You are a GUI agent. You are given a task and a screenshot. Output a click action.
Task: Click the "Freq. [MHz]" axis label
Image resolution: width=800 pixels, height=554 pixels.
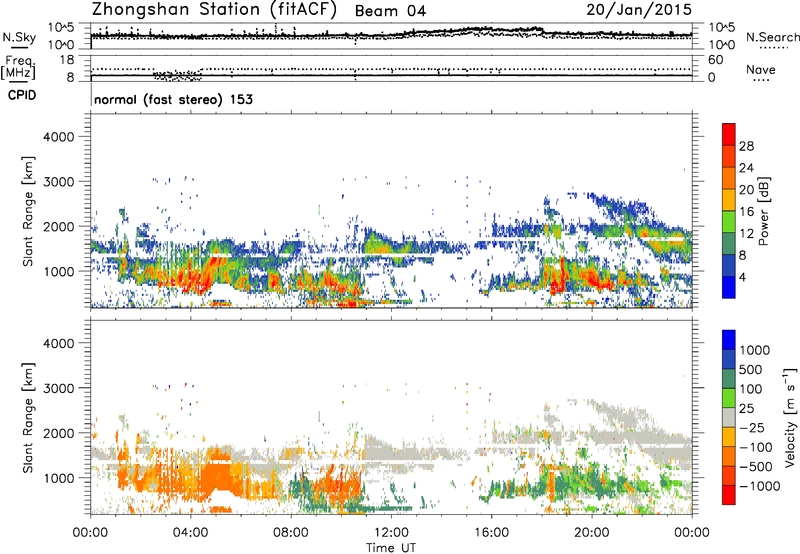click(18, 67)
